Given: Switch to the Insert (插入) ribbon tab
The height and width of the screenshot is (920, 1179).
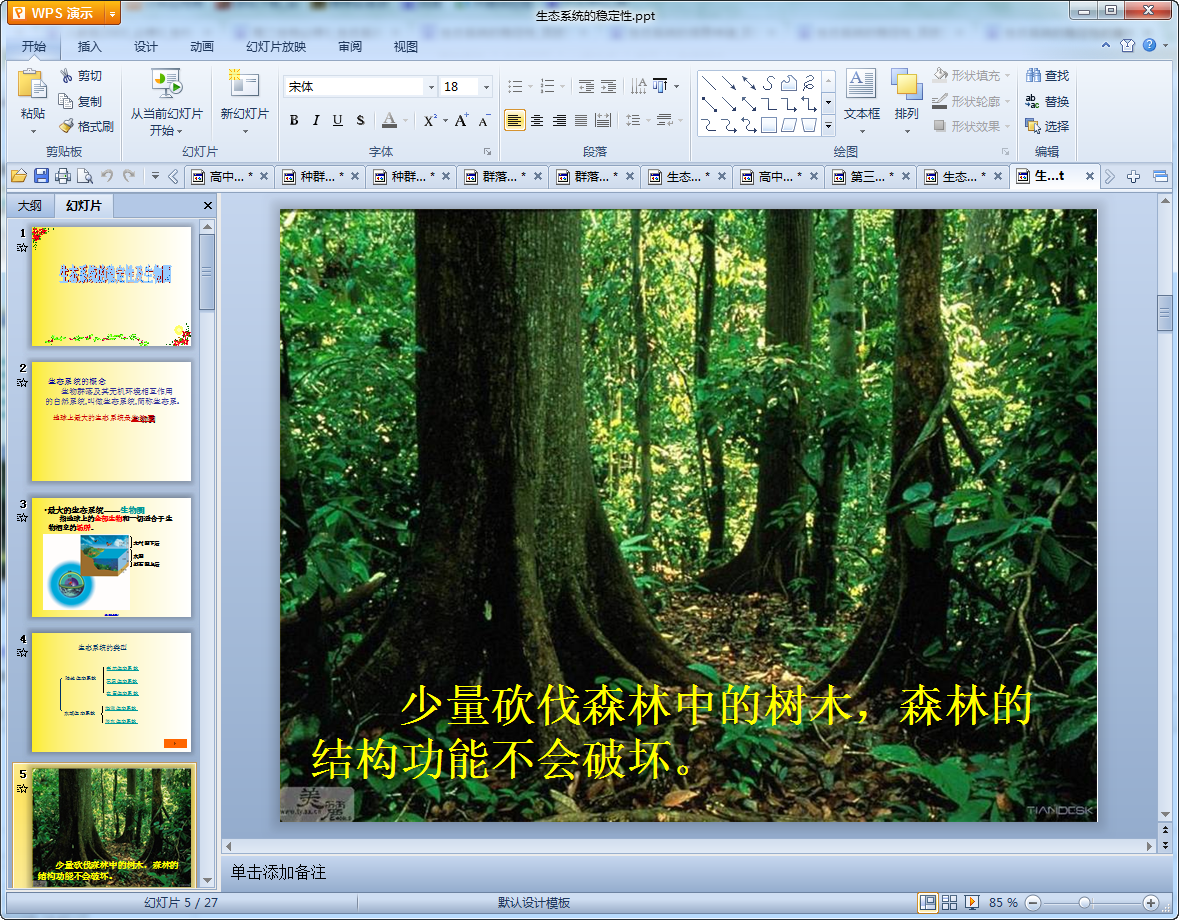Looking at the screenshot, I should coord(89,47).
